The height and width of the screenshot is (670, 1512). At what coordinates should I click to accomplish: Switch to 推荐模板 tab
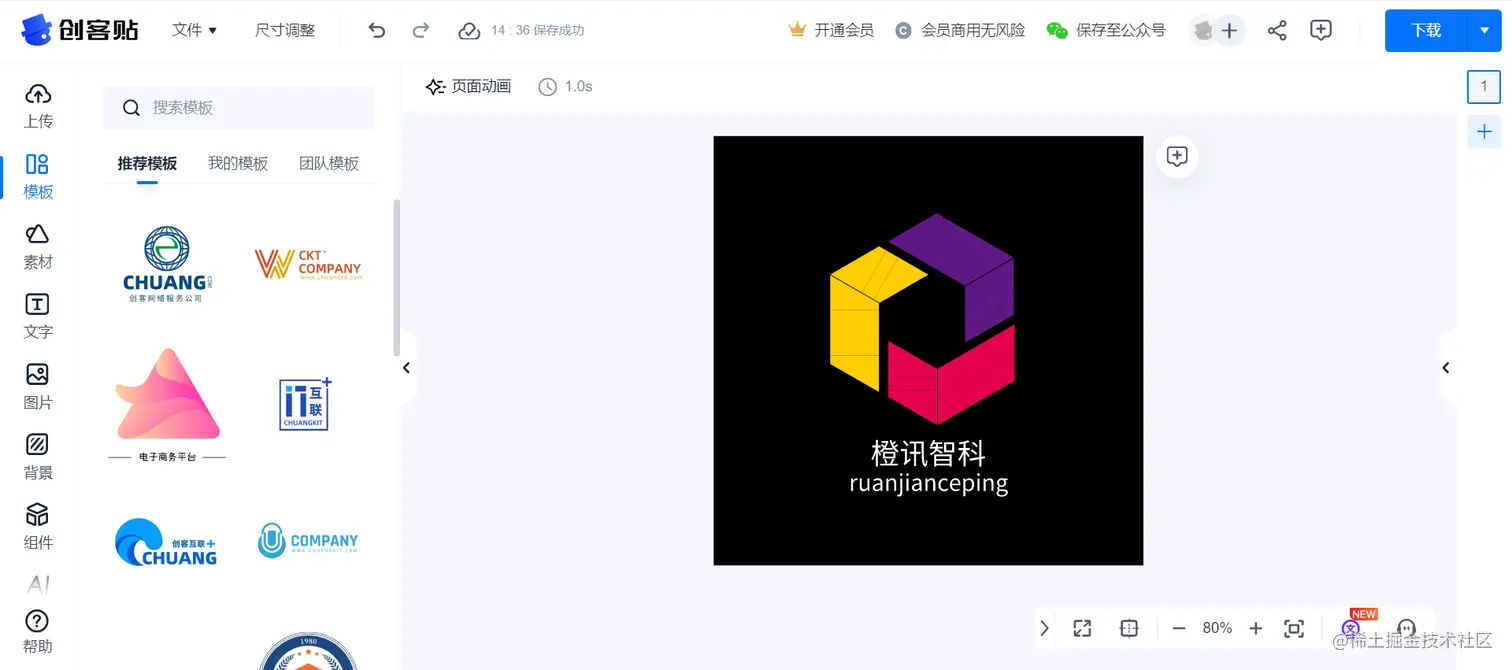pyautogui.click(x=147, y=163)
